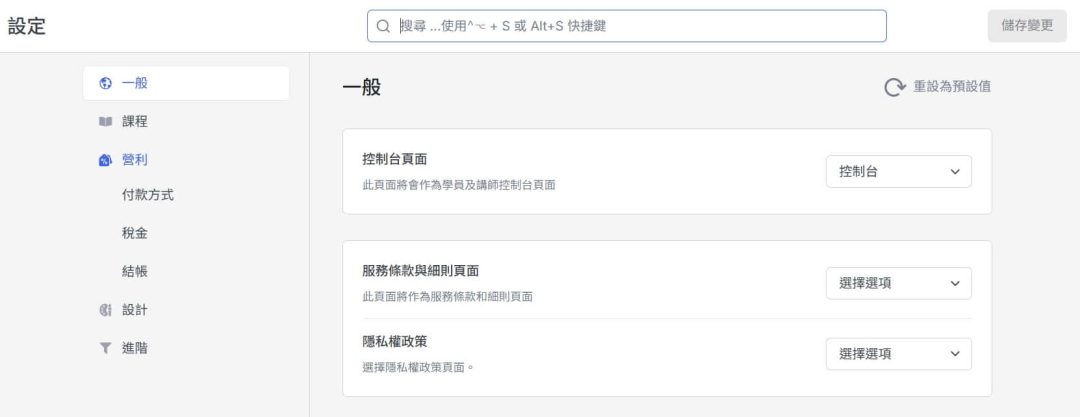
Task: Switch to the 設計 settings tab
Action: (135, 310)
